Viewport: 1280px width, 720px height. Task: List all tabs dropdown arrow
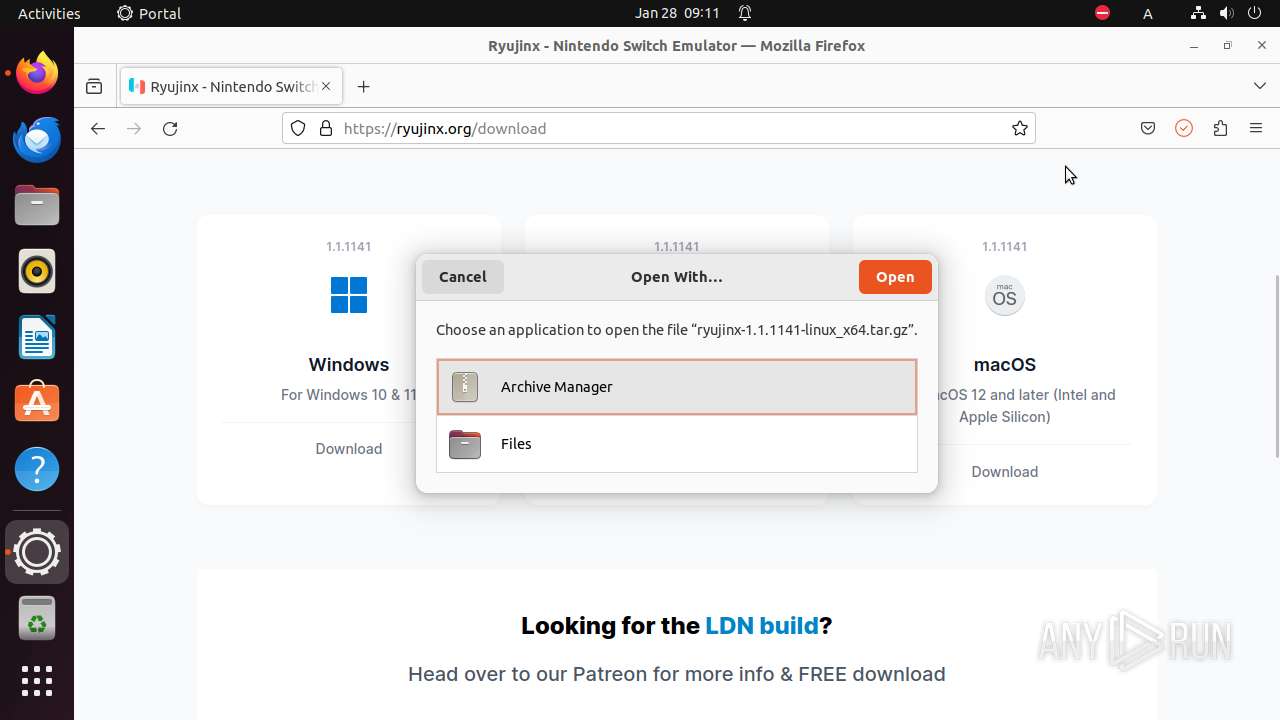pyautogui.click(x=1260, y=86)
